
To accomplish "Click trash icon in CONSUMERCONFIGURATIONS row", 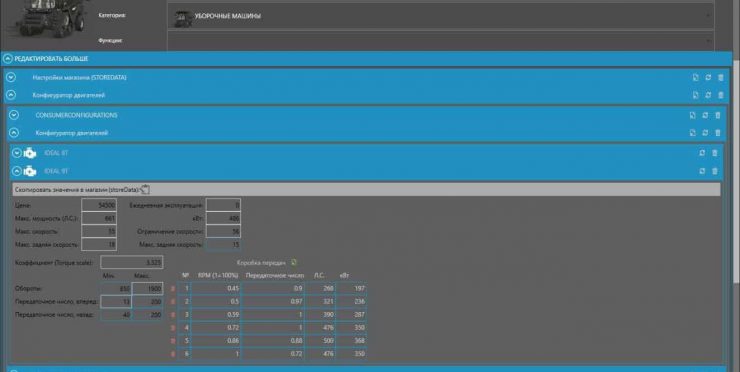I will 718,115.
